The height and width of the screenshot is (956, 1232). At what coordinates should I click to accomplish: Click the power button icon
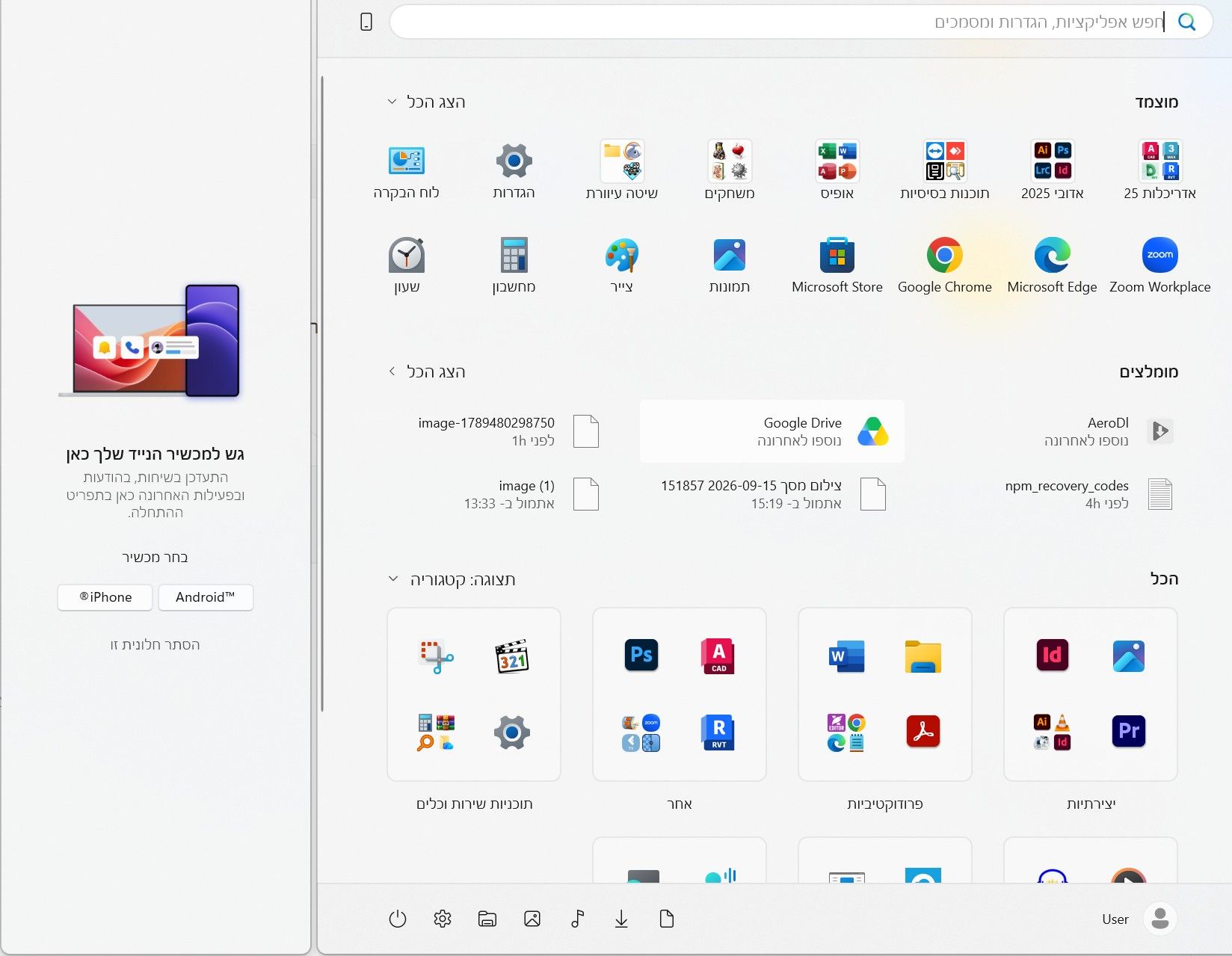click(398, 919)
